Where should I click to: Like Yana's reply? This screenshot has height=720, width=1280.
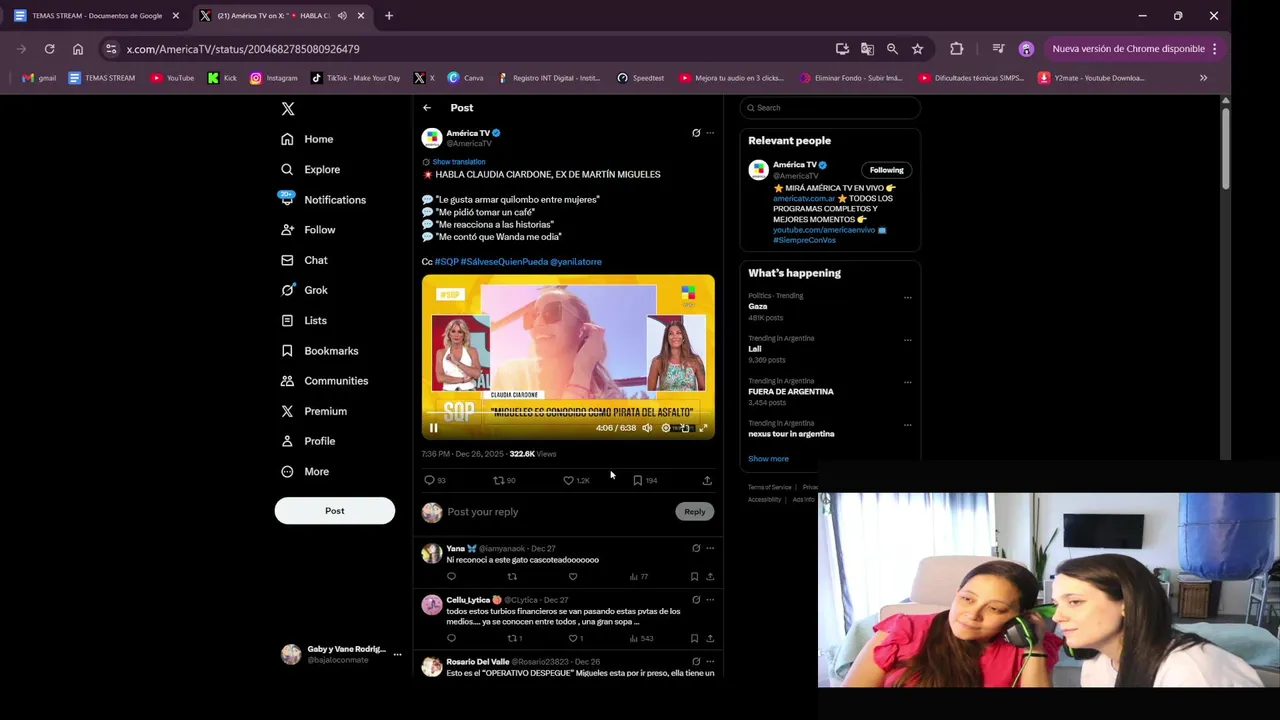[573, 577]
